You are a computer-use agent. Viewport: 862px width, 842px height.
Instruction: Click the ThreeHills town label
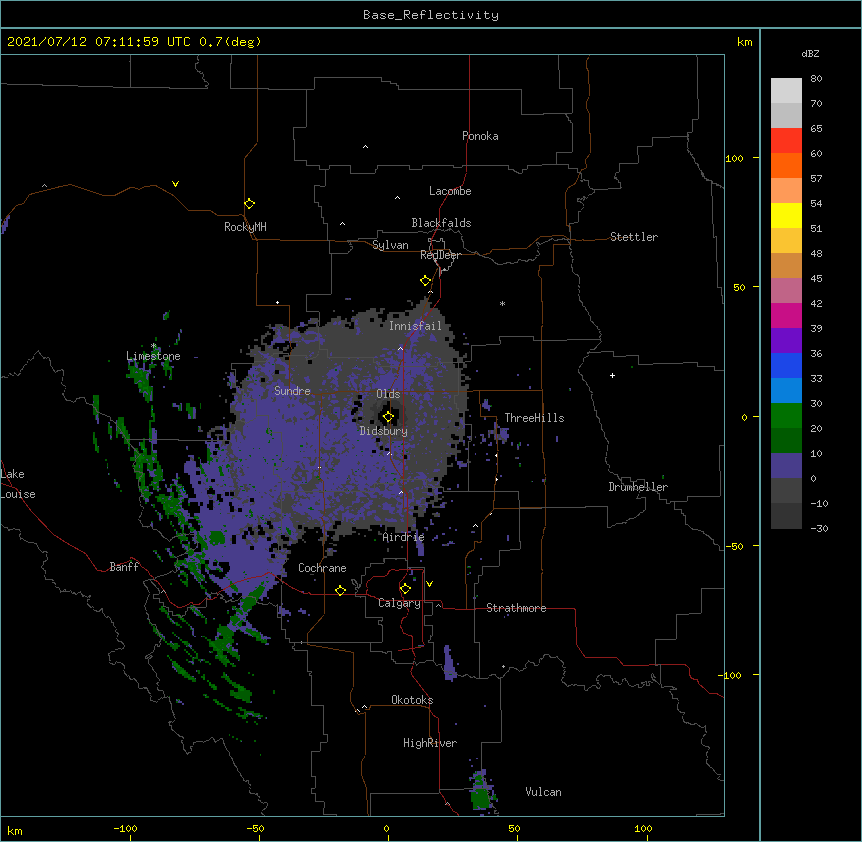point(534,418)
